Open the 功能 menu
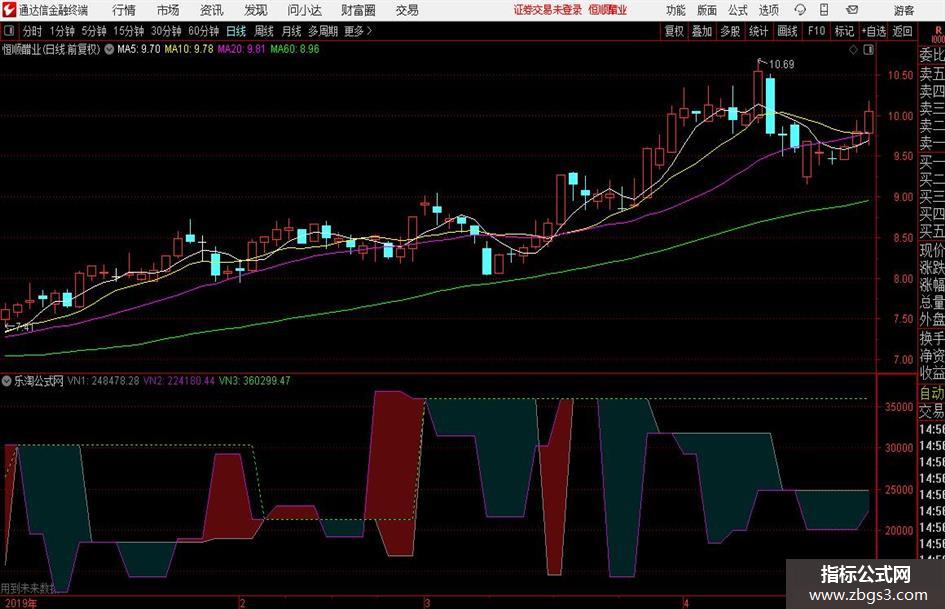945x609 pixels. (676, 10)
